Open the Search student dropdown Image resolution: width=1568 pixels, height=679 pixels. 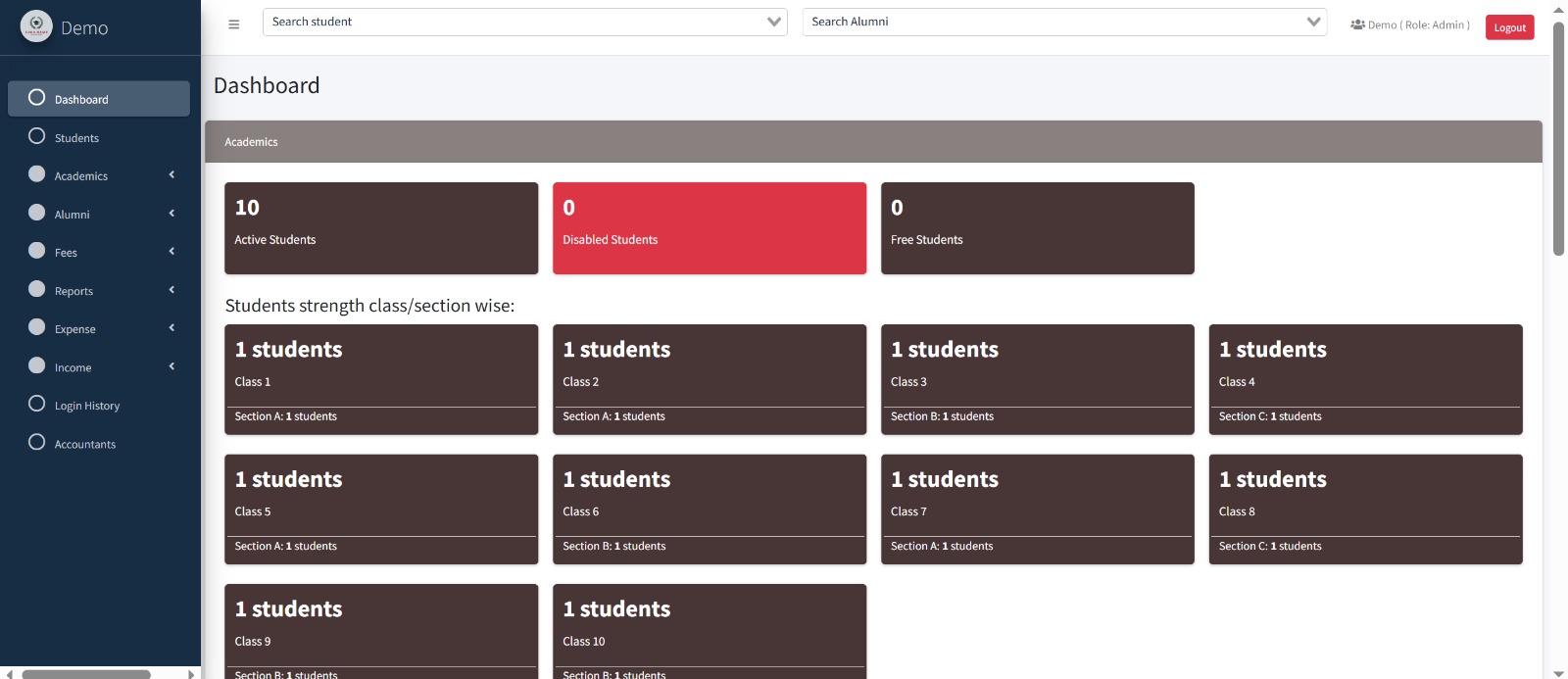524,22
